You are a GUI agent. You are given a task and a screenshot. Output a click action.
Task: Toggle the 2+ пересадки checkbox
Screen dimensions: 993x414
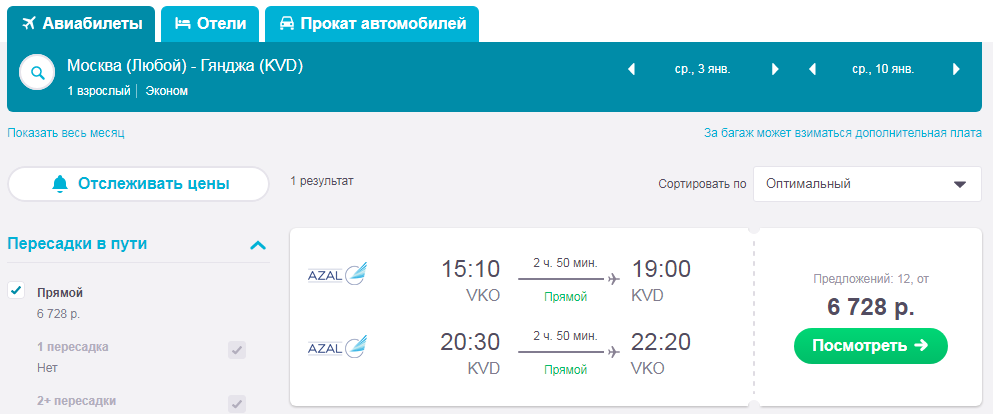[237, 404]
